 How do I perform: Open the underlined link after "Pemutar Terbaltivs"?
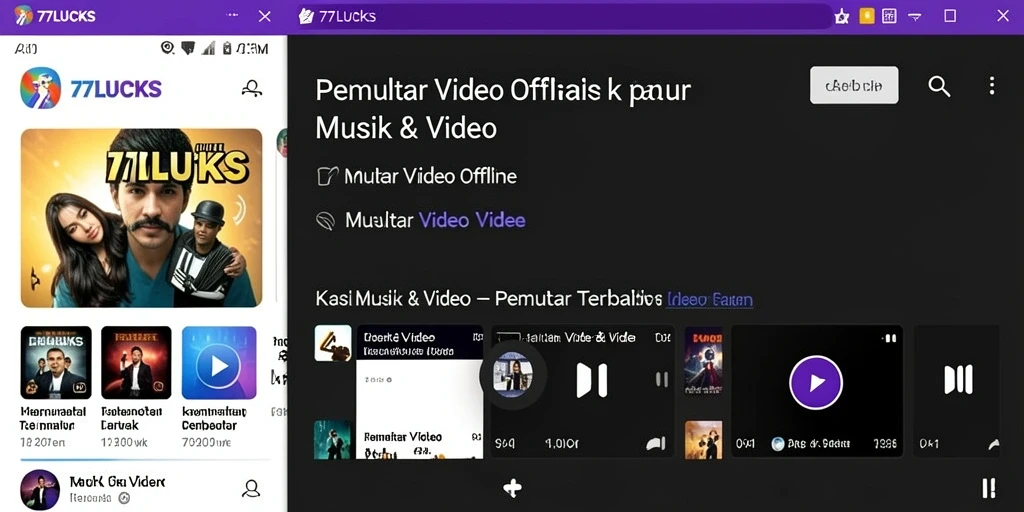tap(710, 300)
